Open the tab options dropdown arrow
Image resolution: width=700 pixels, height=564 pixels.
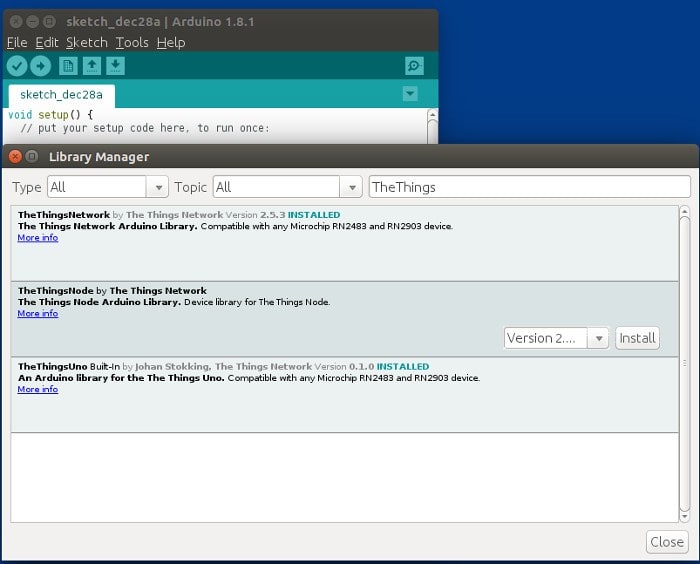(410, 94)
